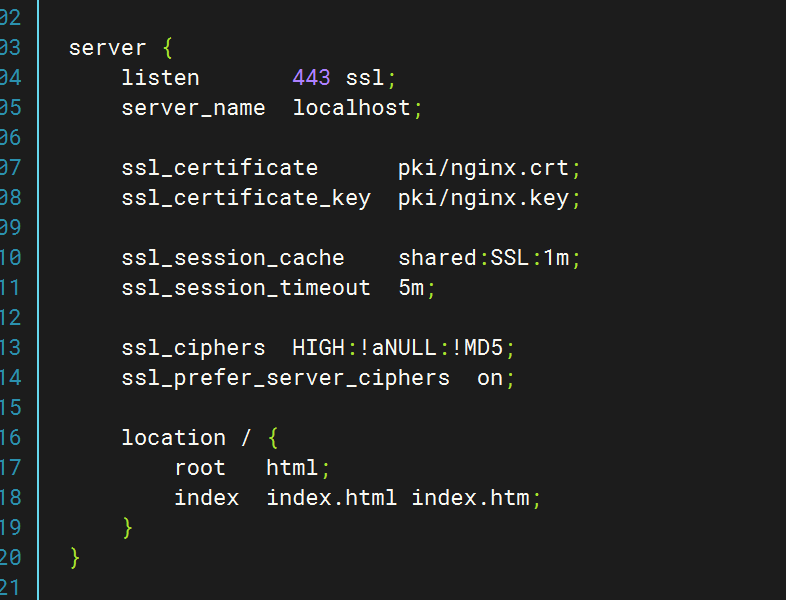786x600 pixels.
Task: Click line number 13 in the gutter
Action: [x=11, y=348]
